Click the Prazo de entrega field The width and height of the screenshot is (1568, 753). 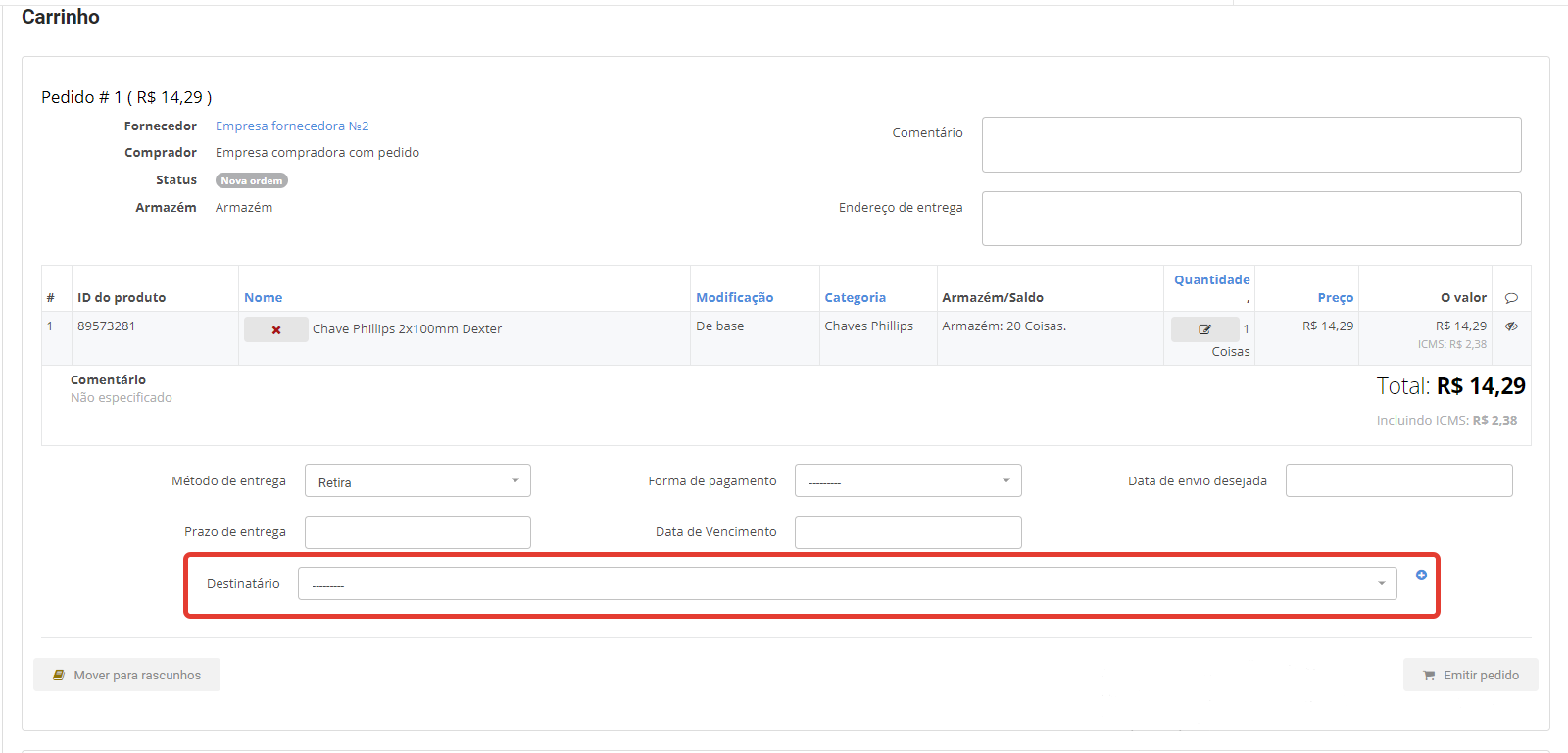click(x=417, y=532)
